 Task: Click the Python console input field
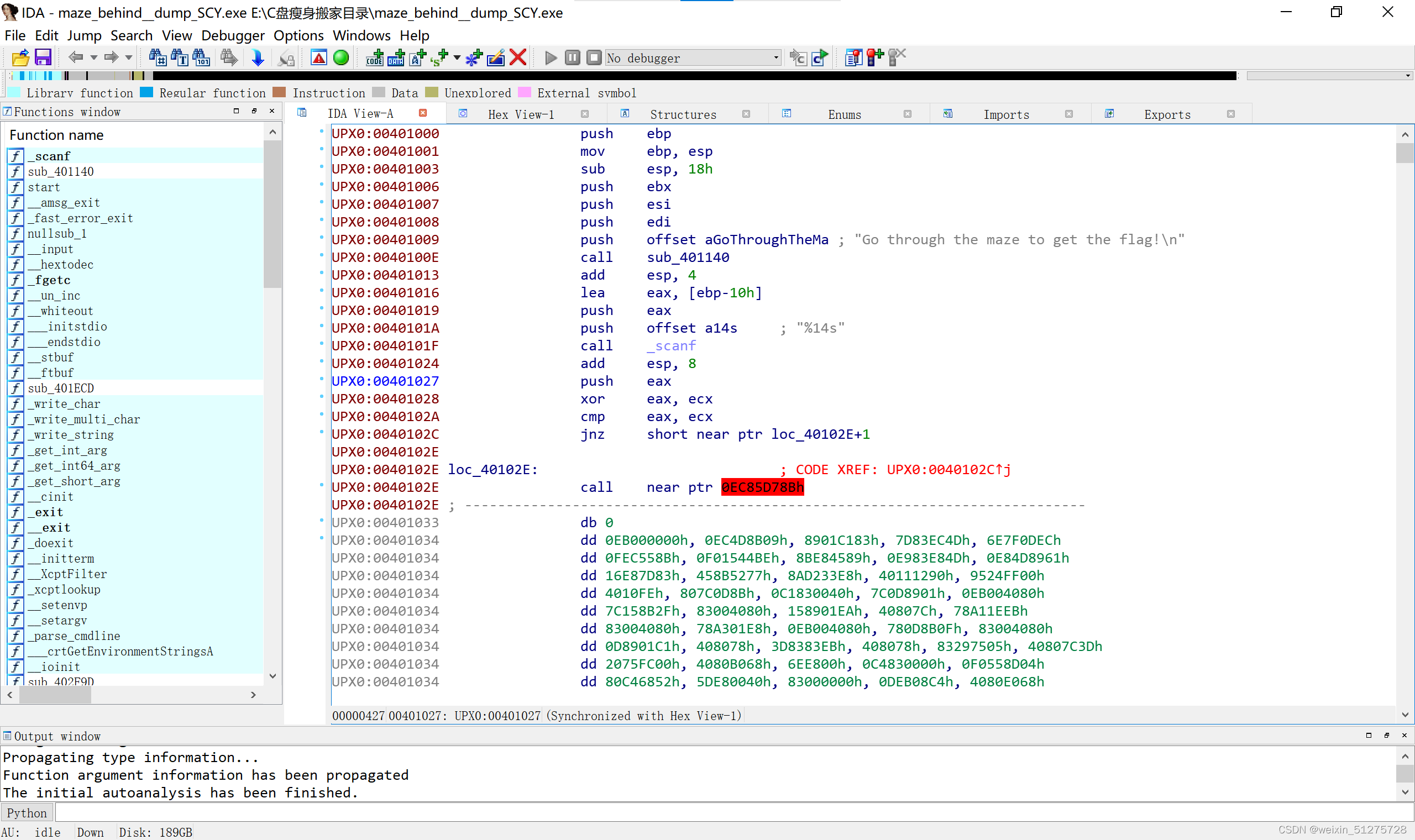(x=733, y=813)
